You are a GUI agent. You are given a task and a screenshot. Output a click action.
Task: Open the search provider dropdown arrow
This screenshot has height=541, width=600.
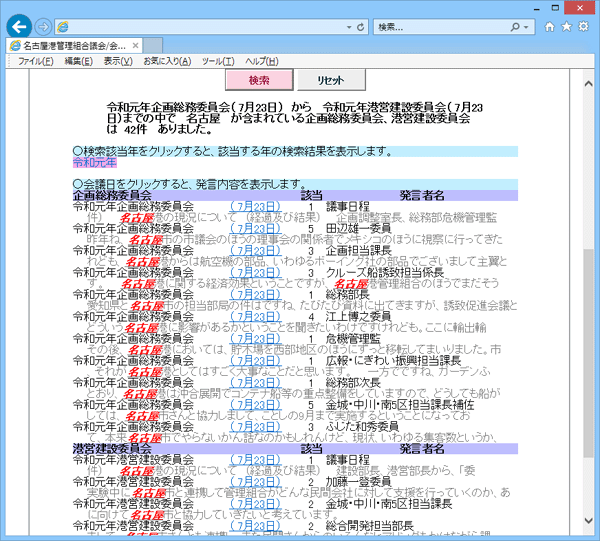pos(526,27)
